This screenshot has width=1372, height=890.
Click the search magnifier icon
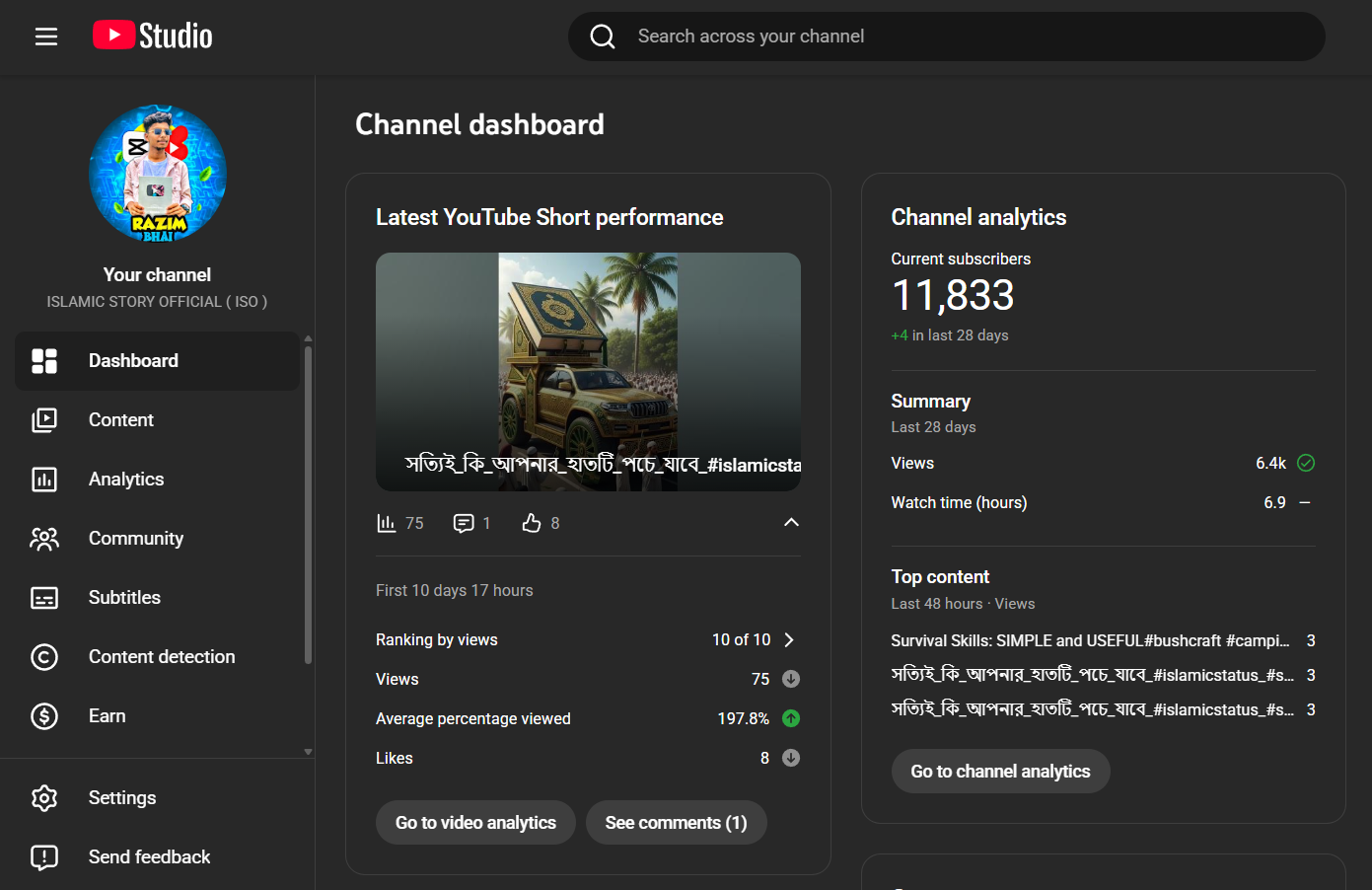(x=603, y=37)
